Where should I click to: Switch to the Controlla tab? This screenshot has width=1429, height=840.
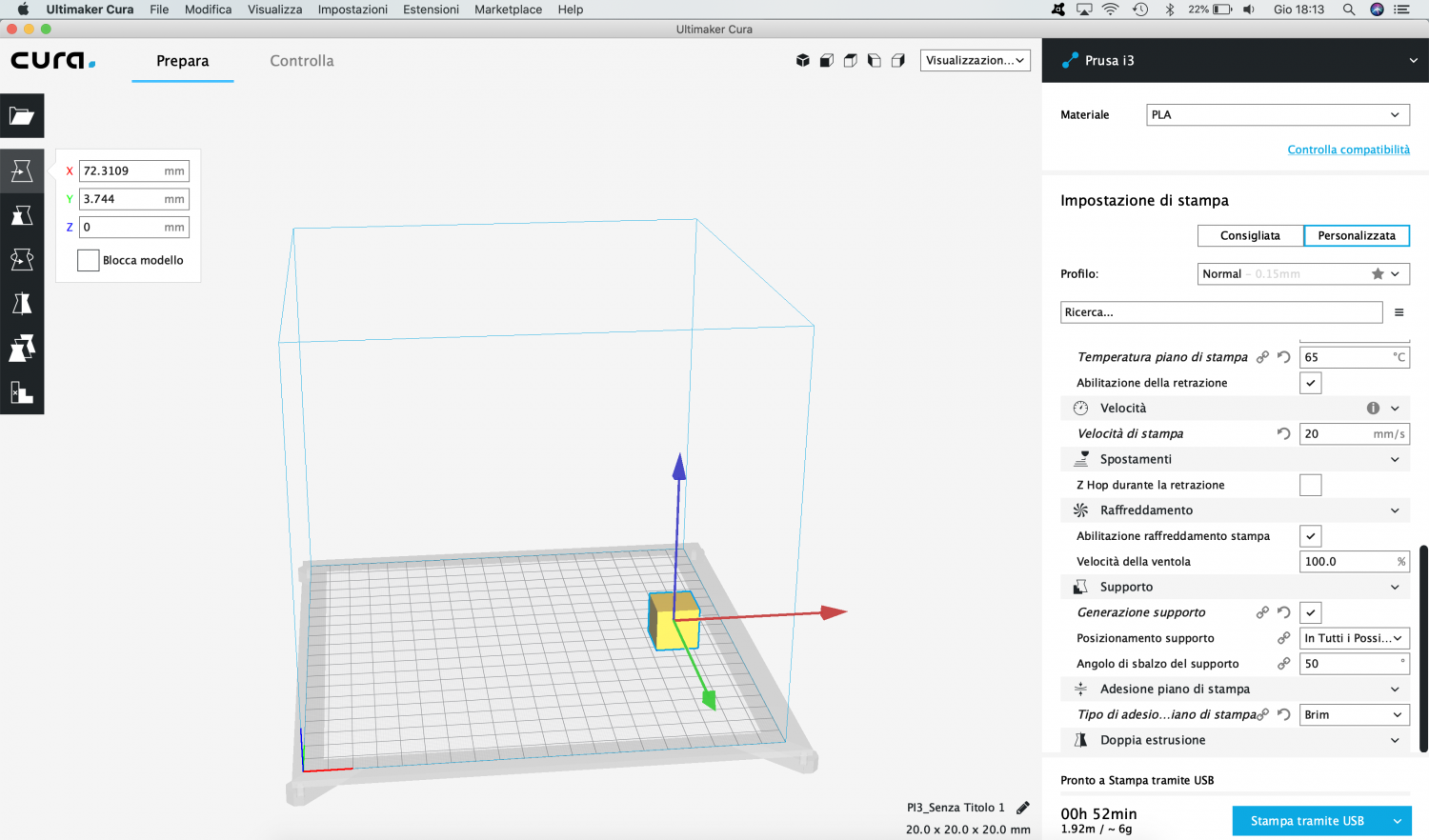pos(302,61)
